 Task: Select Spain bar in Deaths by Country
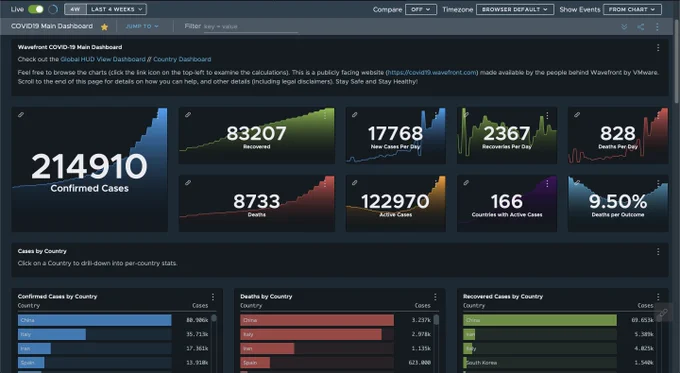(255, 363)
